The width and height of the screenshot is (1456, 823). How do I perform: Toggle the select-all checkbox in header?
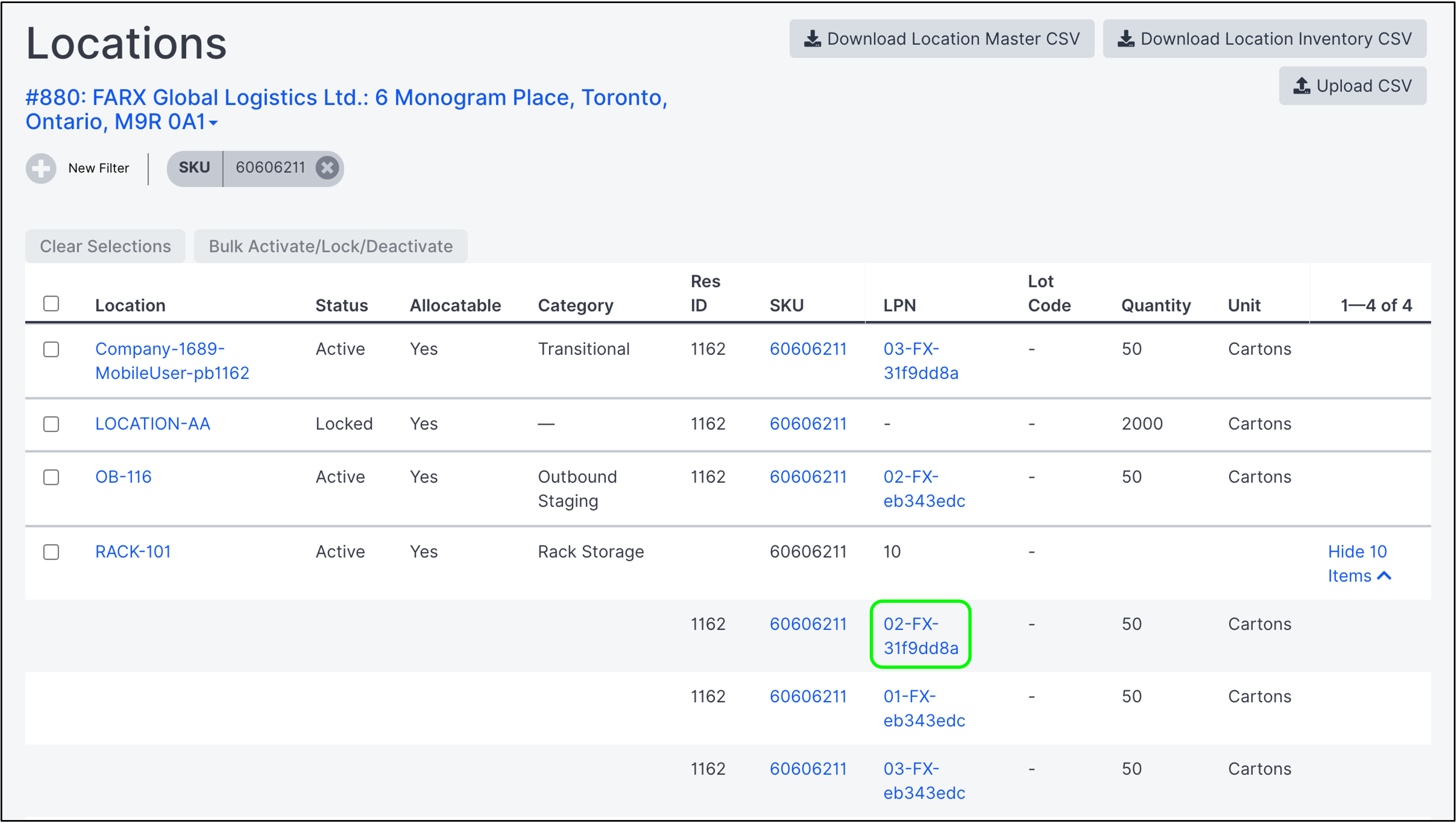point(52,304)
